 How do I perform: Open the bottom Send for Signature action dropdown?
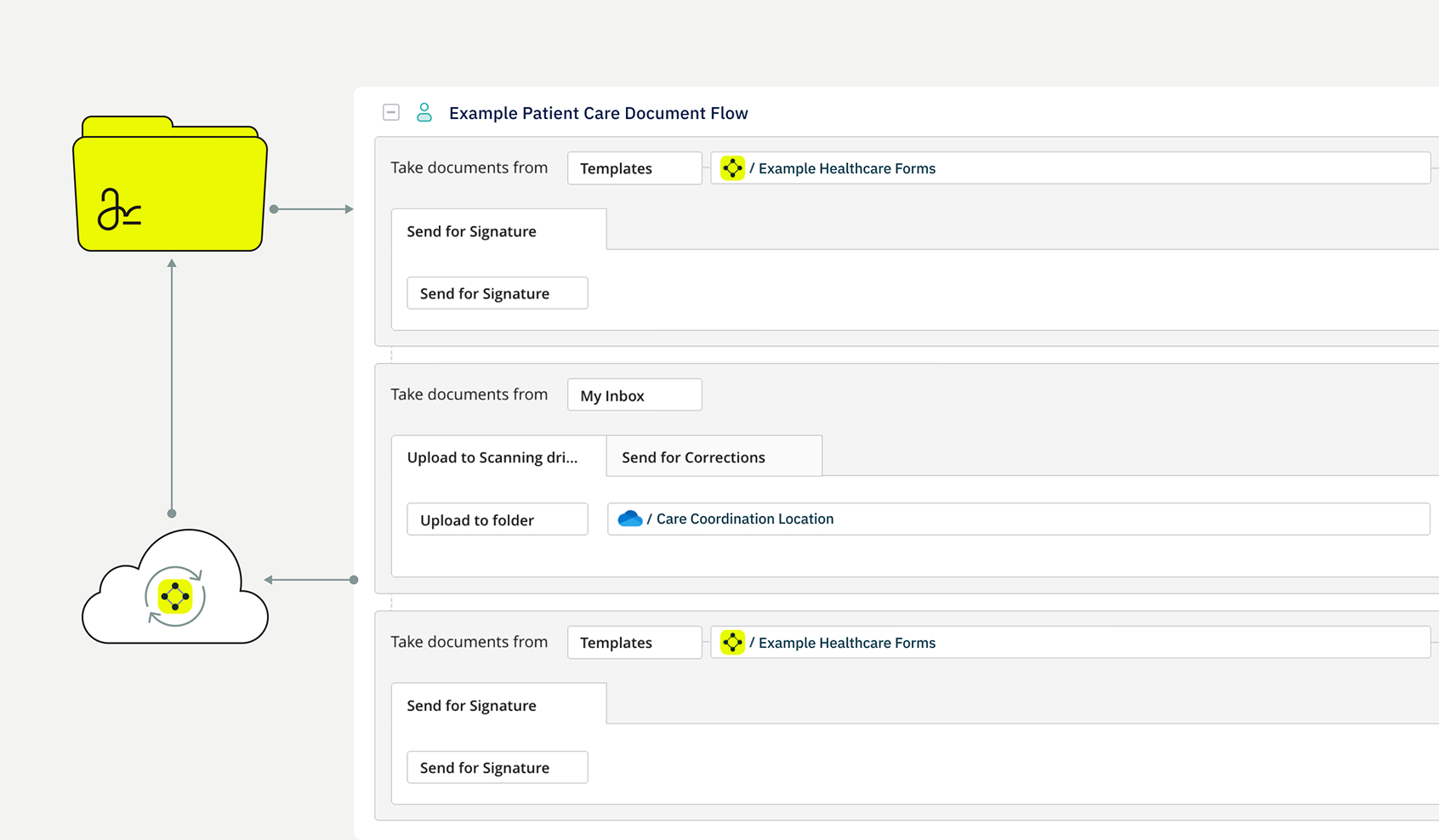click(x=498, y=768)
